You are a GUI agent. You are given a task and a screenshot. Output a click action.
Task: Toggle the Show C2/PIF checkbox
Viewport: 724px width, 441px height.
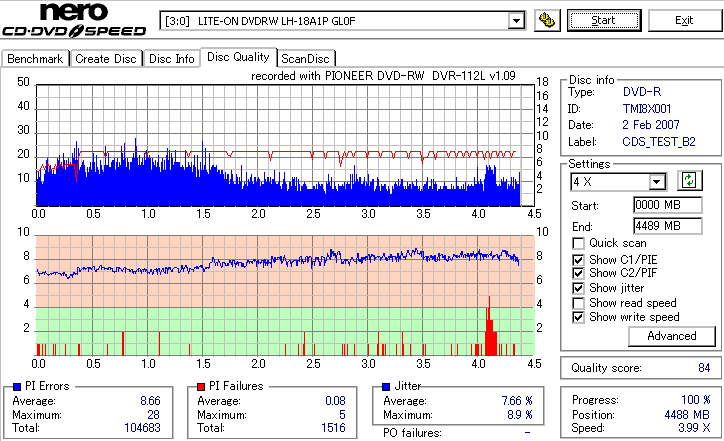tap(578, 273)
